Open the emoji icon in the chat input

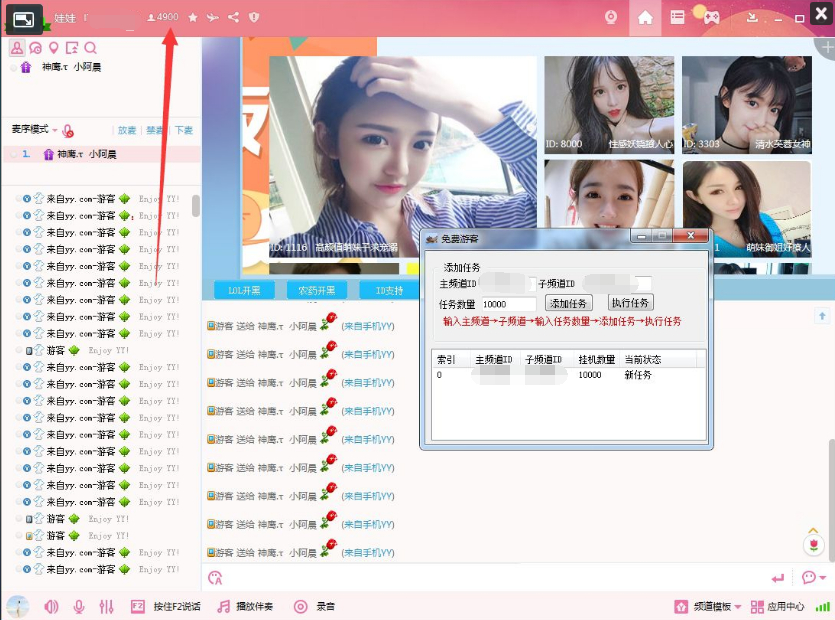tap(215, 578)
